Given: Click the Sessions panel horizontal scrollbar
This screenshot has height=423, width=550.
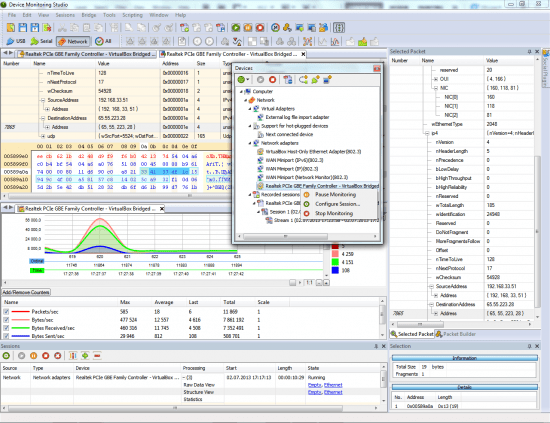Looking at the screenshot, I should [175, 408].
